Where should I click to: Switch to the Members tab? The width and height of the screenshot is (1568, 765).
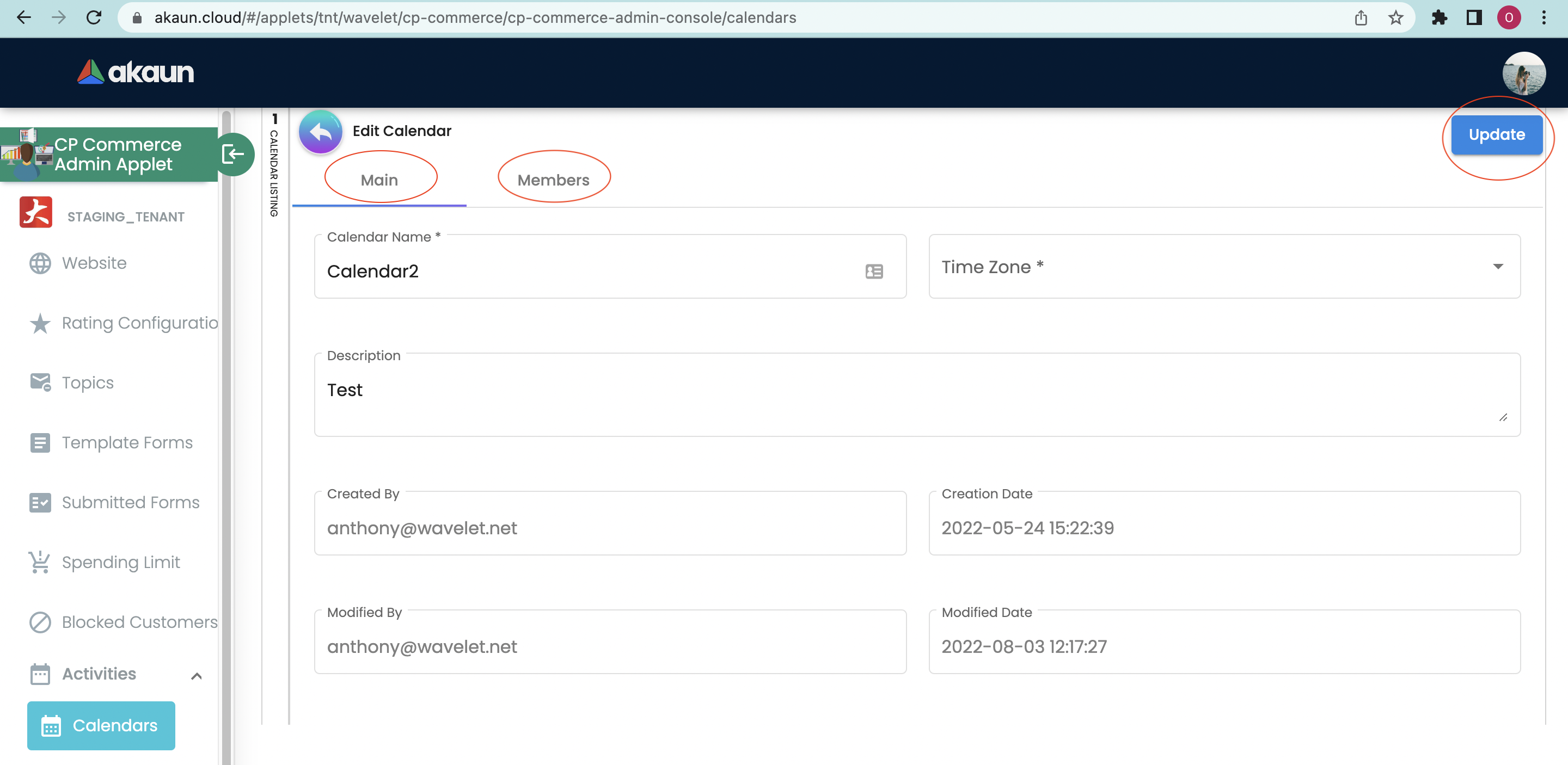click(553, 180)
